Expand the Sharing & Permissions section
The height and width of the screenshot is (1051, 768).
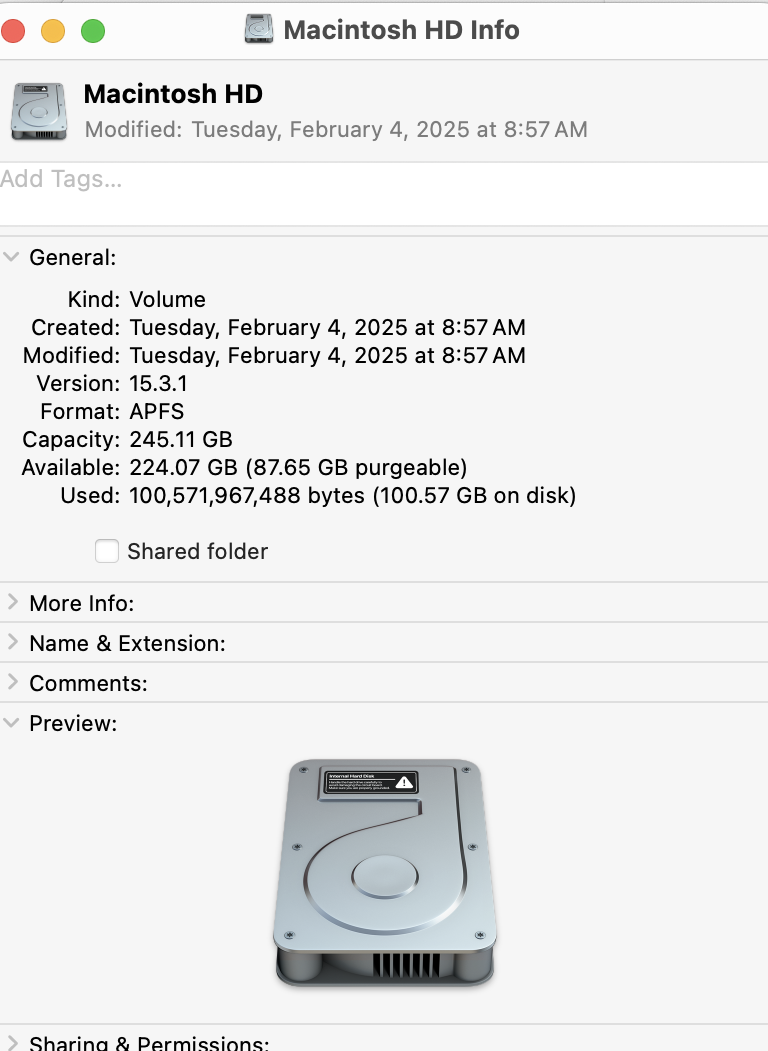(12, 1043)
